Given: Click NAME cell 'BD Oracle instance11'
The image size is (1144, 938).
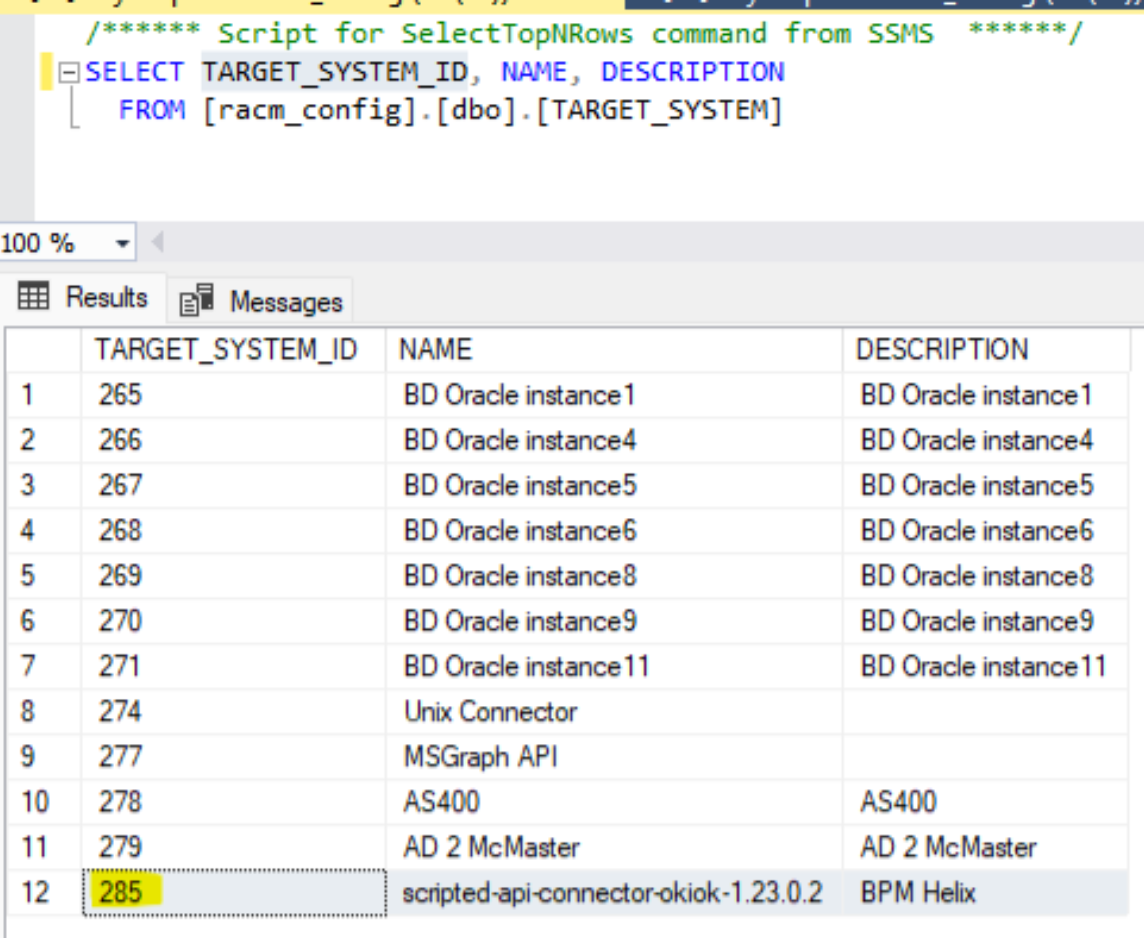Looking at the screenshot, I should click(x=614, y=667).
